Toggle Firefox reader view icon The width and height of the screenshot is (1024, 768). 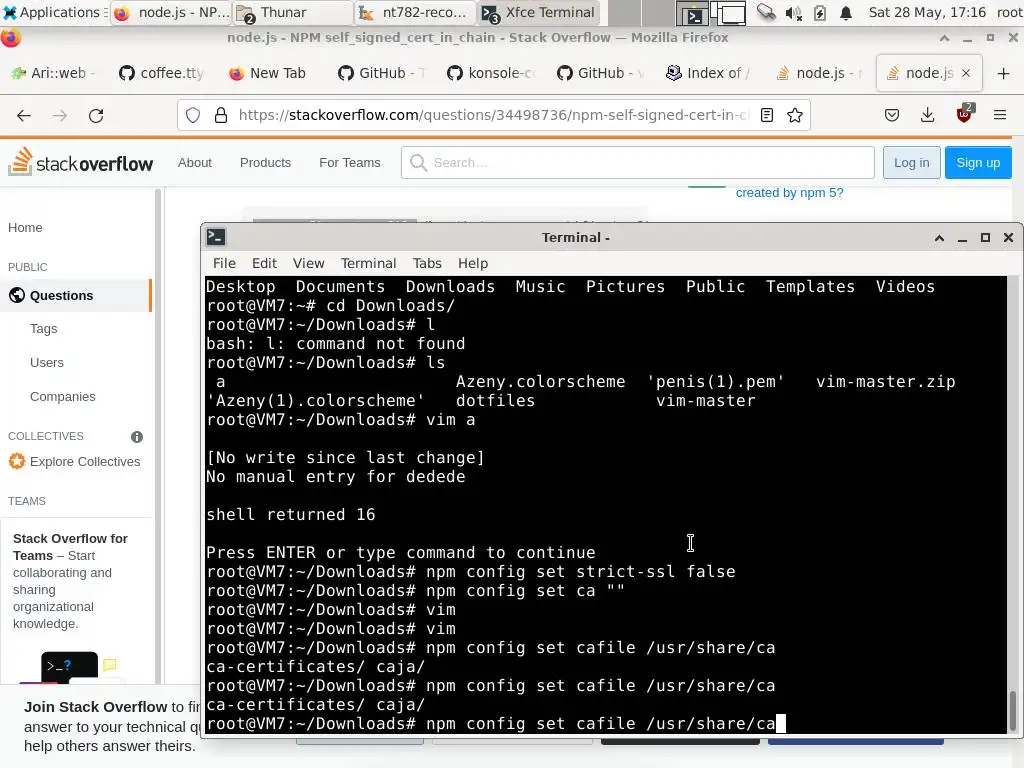767,116
